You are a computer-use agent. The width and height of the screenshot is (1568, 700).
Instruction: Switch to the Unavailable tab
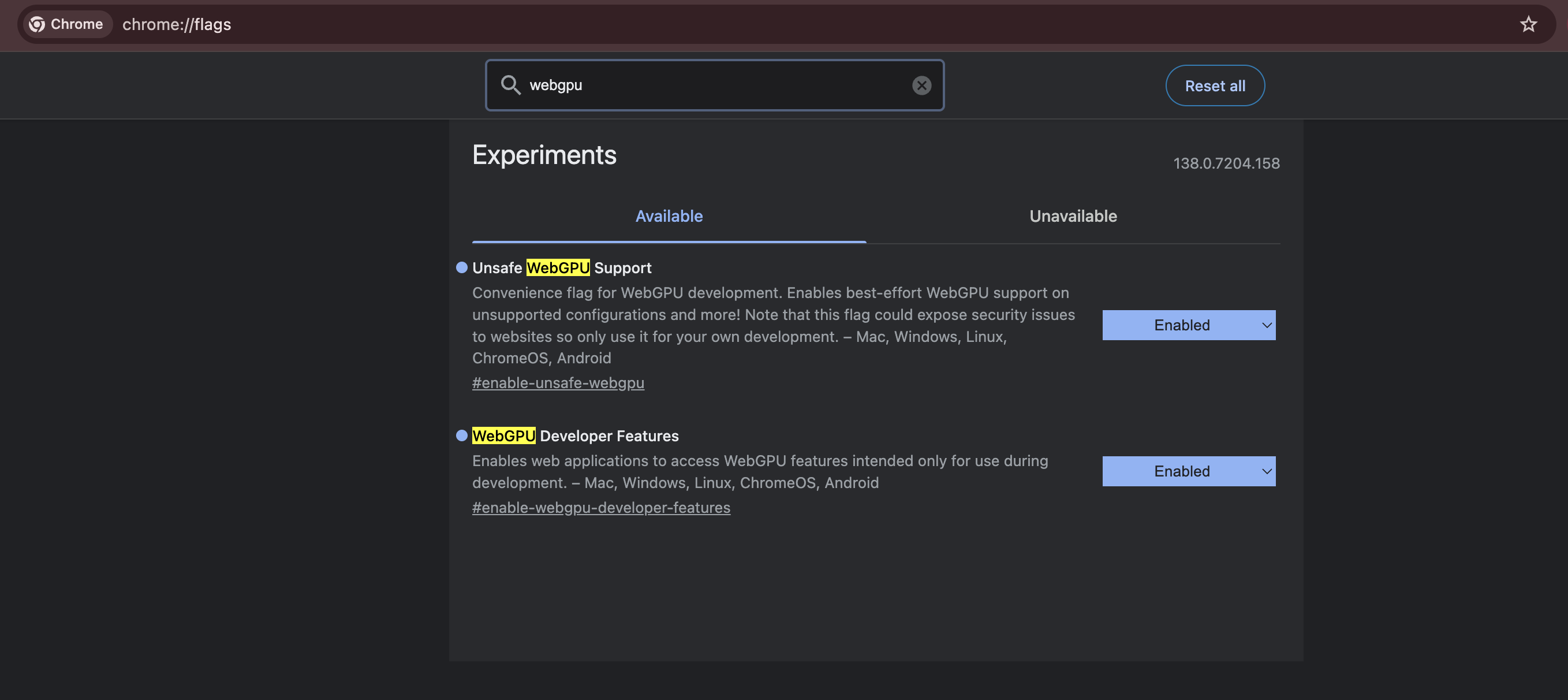(1073, 216)
